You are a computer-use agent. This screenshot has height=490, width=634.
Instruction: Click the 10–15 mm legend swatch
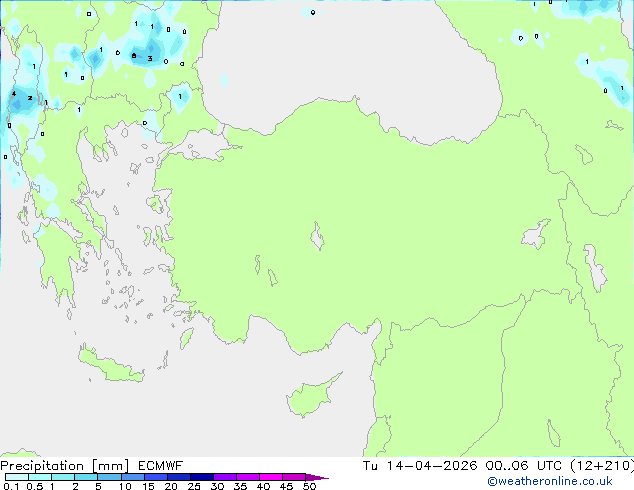(132, 477)
